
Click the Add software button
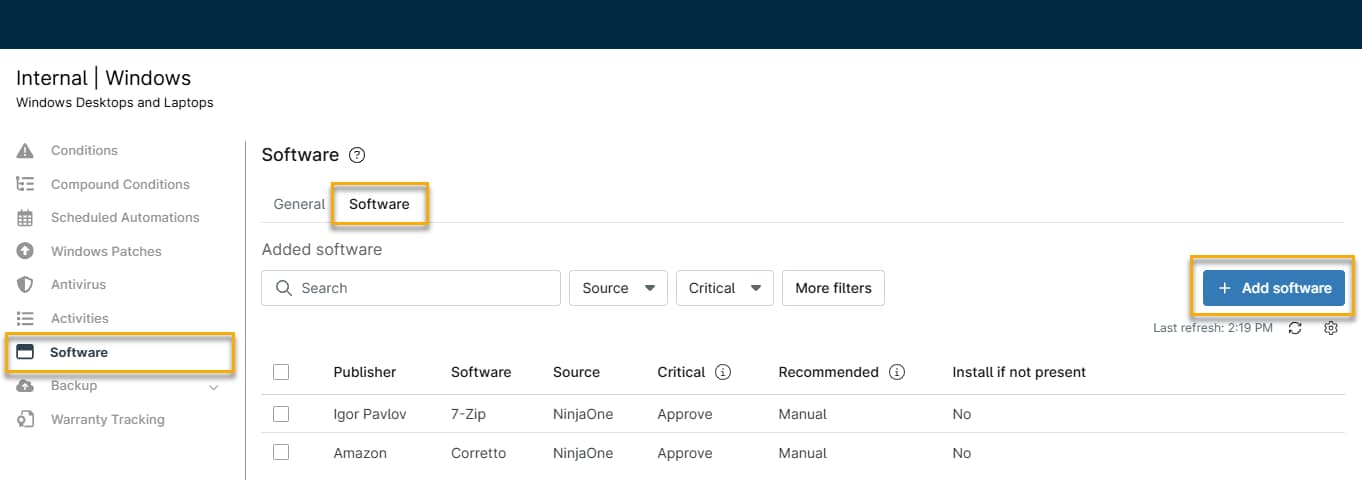click(1273, 288)
